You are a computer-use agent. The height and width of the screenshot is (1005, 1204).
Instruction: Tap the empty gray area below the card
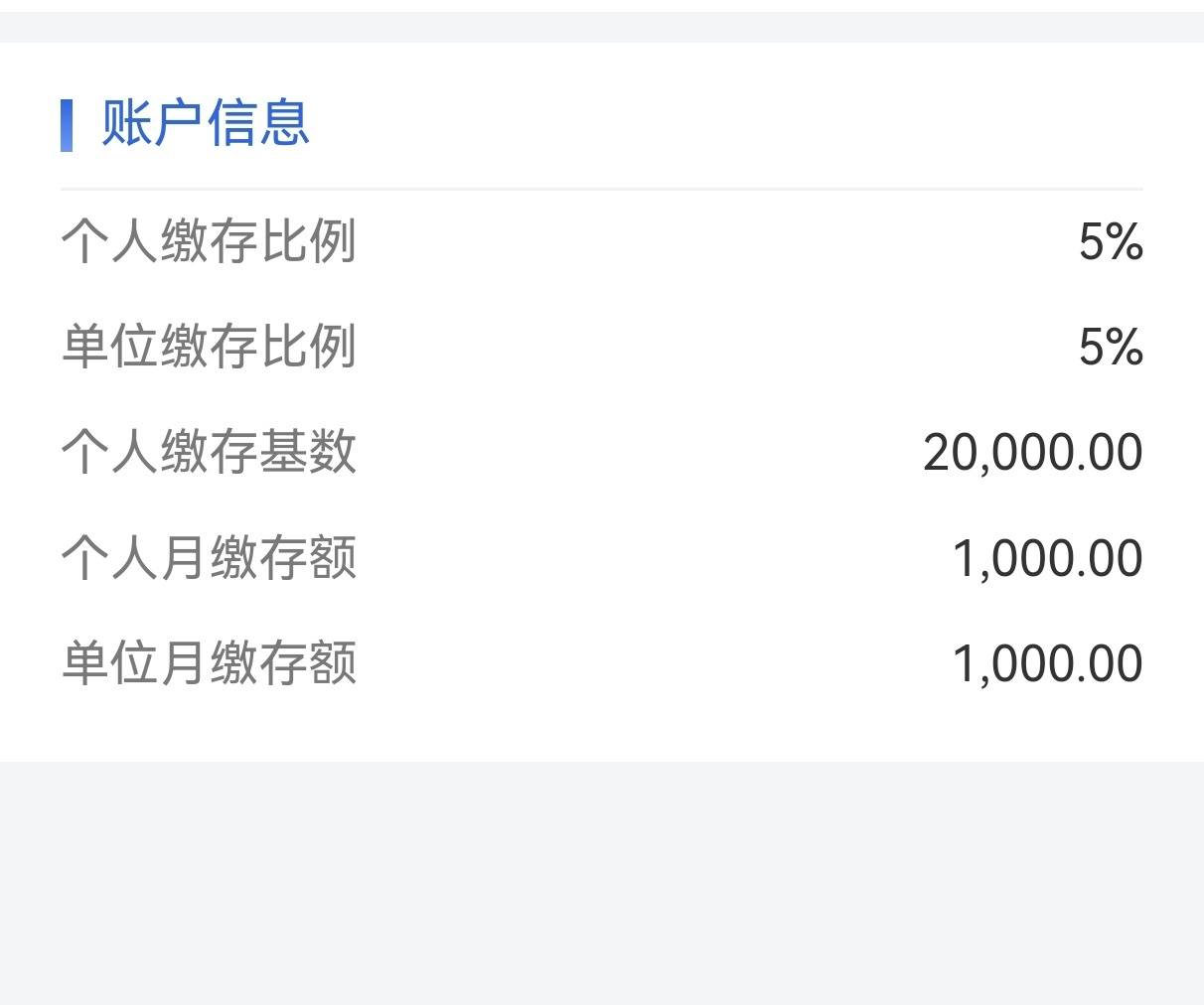pos(602,883)
